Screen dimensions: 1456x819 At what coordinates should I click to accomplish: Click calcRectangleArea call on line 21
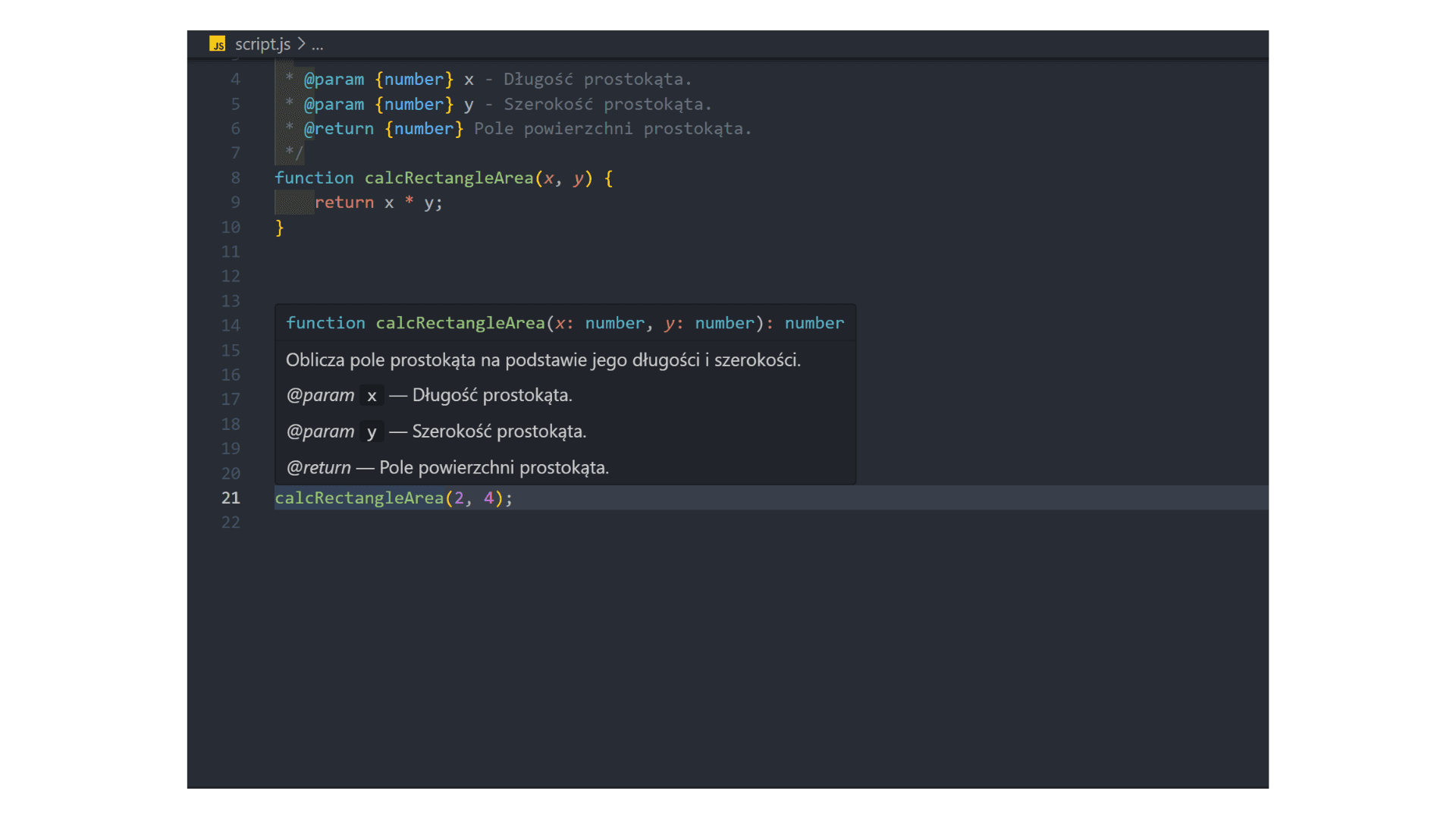pos(359,498)
